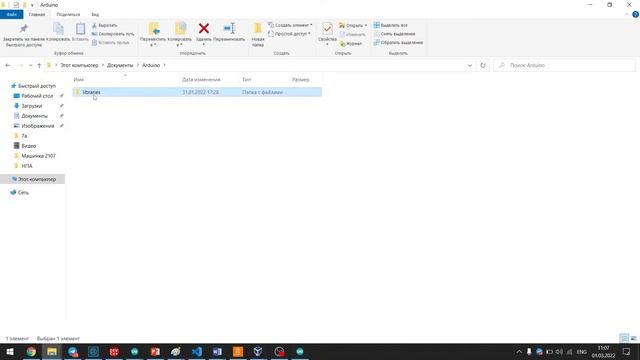Open the File (Файл) tab
Image resolution: width=640 pixels, height=360 pixels.
pyautogui.click(x=11, y=15)
